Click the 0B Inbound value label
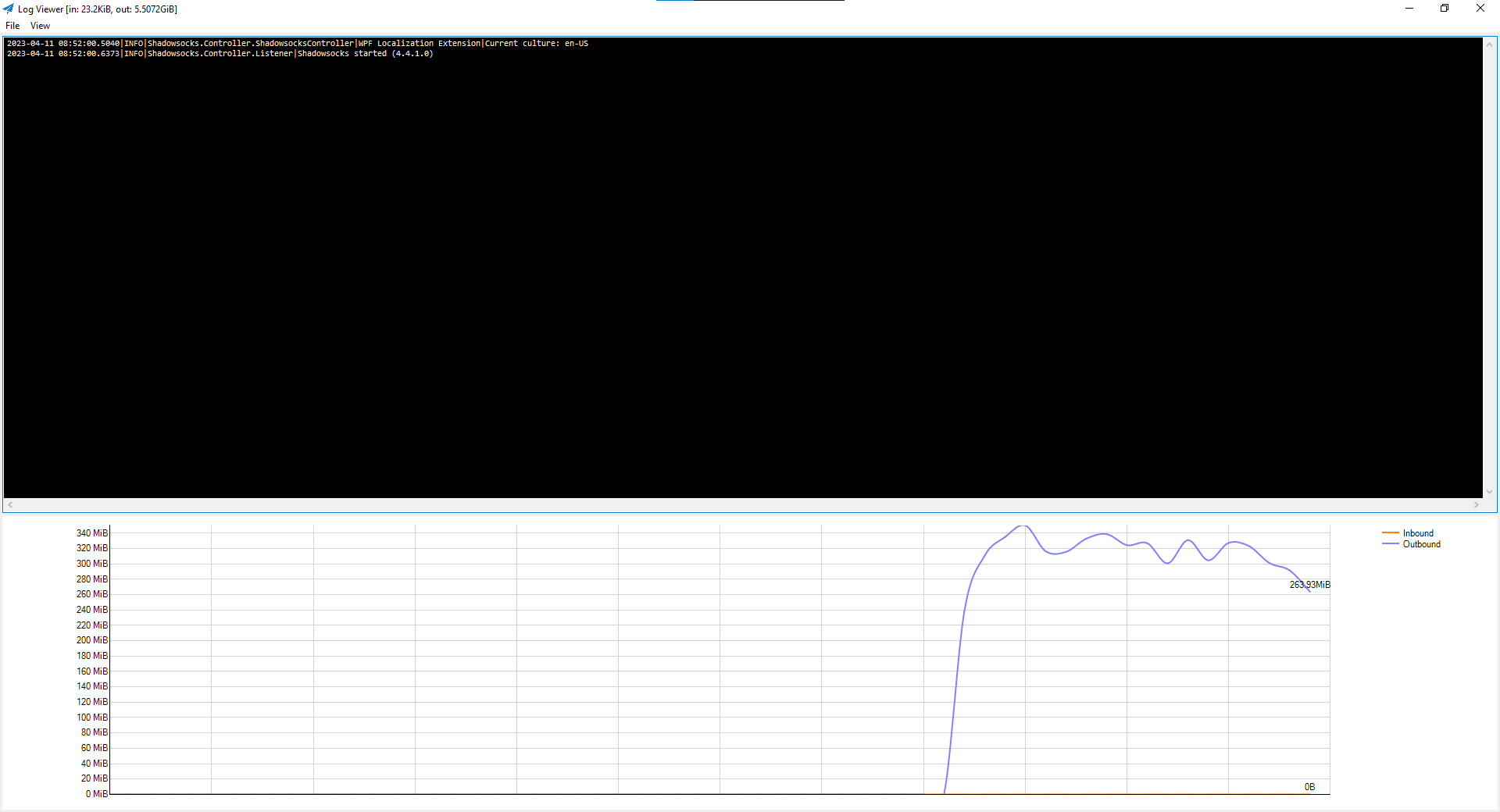Screen dimensions: 1500x812 tap(1309, 787)
